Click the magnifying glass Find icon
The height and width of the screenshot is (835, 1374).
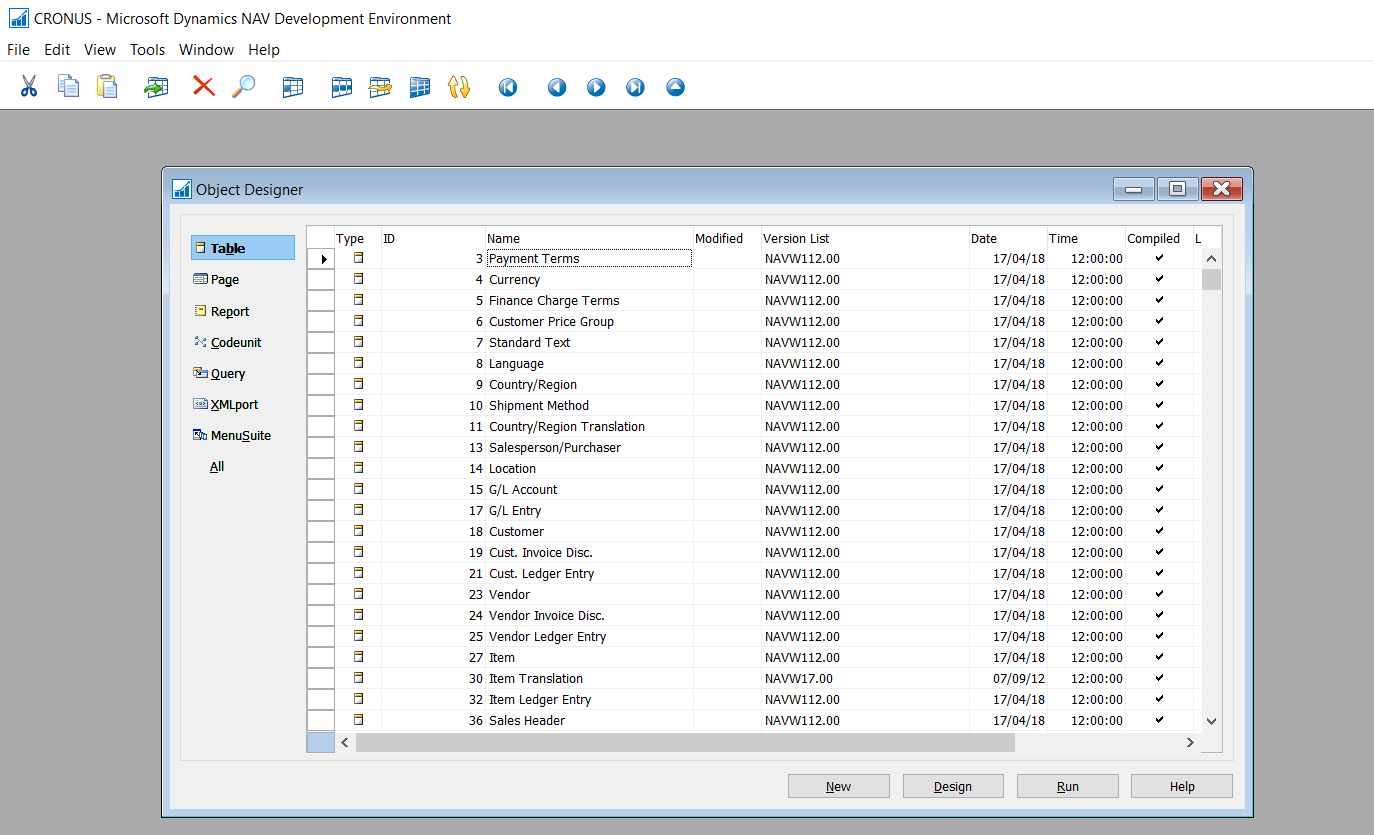coord(243,87)
